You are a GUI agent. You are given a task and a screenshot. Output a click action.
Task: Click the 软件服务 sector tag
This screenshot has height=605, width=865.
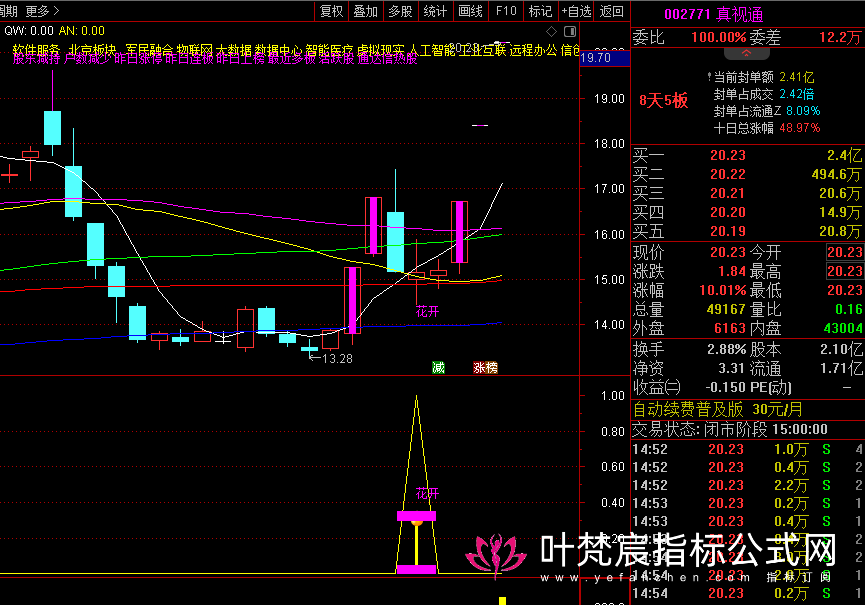(36, 50)
